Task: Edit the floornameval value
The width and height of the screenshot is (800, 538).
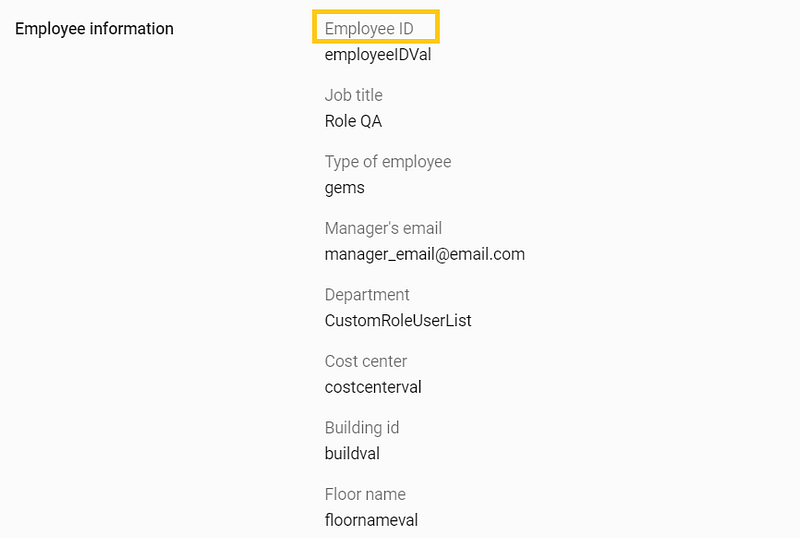Action: coord(371,520)
